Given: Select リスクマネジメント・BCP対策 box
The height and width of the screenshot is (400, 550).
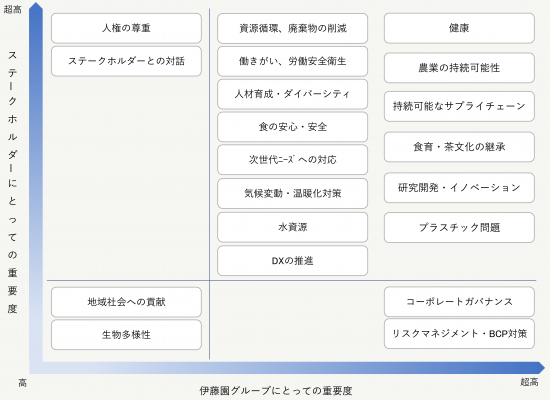Looking at the screenshot, I should pos(459,333).
